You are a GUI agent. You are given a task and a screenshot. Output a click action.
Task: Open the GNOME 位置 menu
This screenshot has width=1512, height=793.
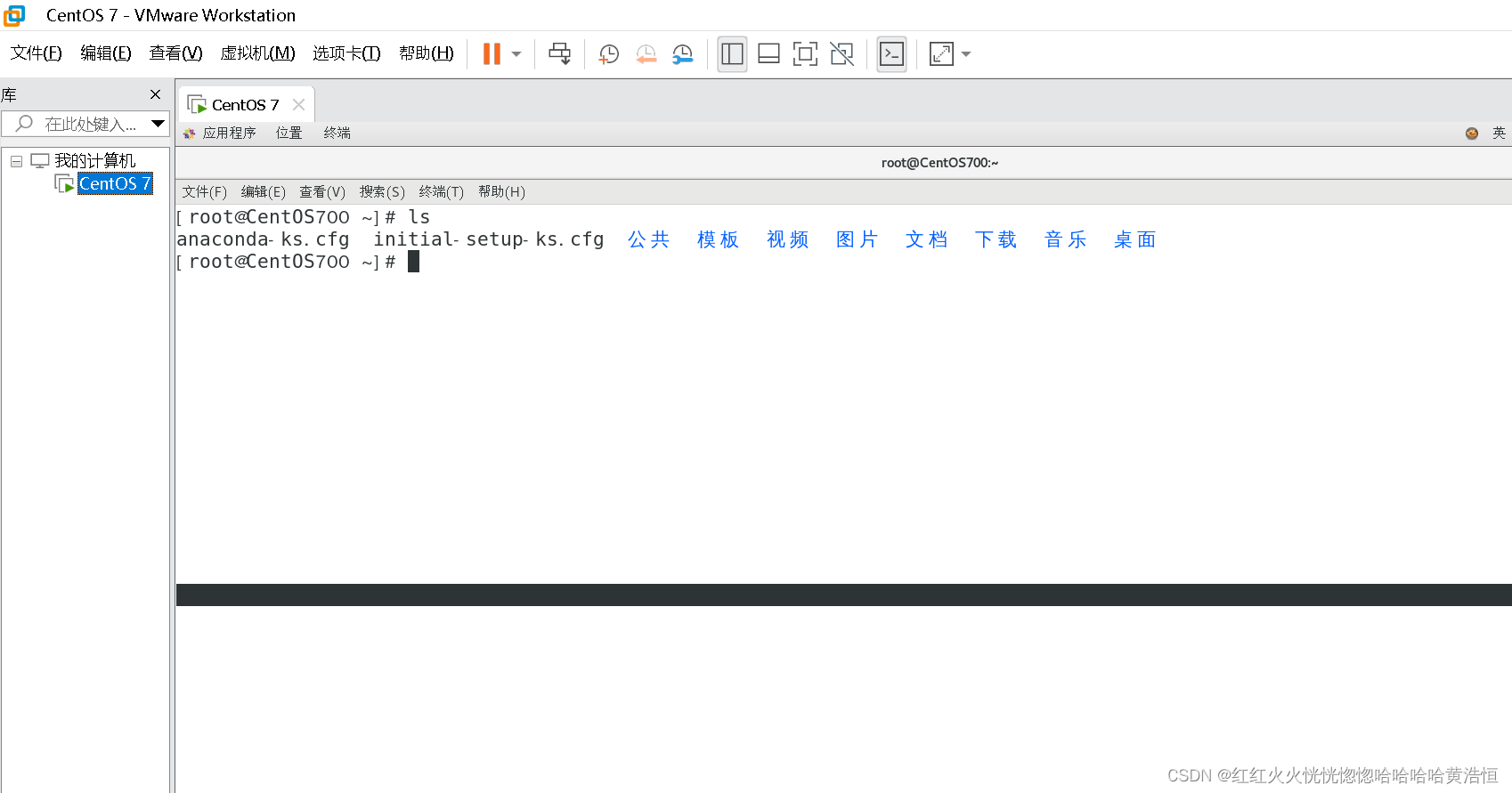[289, 134]
